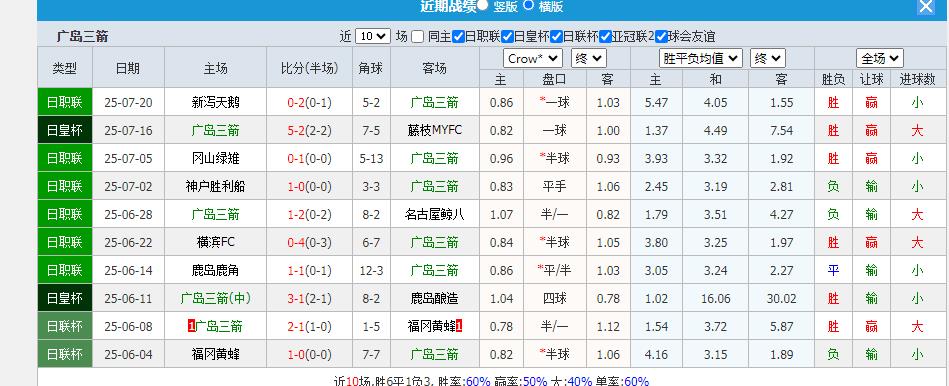Select the 横版 radio option

click(528, 5)
